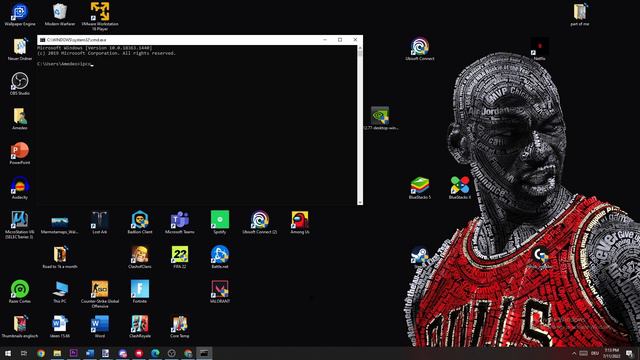
Task: Open File Explorer from the taskbar
Action: click(x=57, y=353)
